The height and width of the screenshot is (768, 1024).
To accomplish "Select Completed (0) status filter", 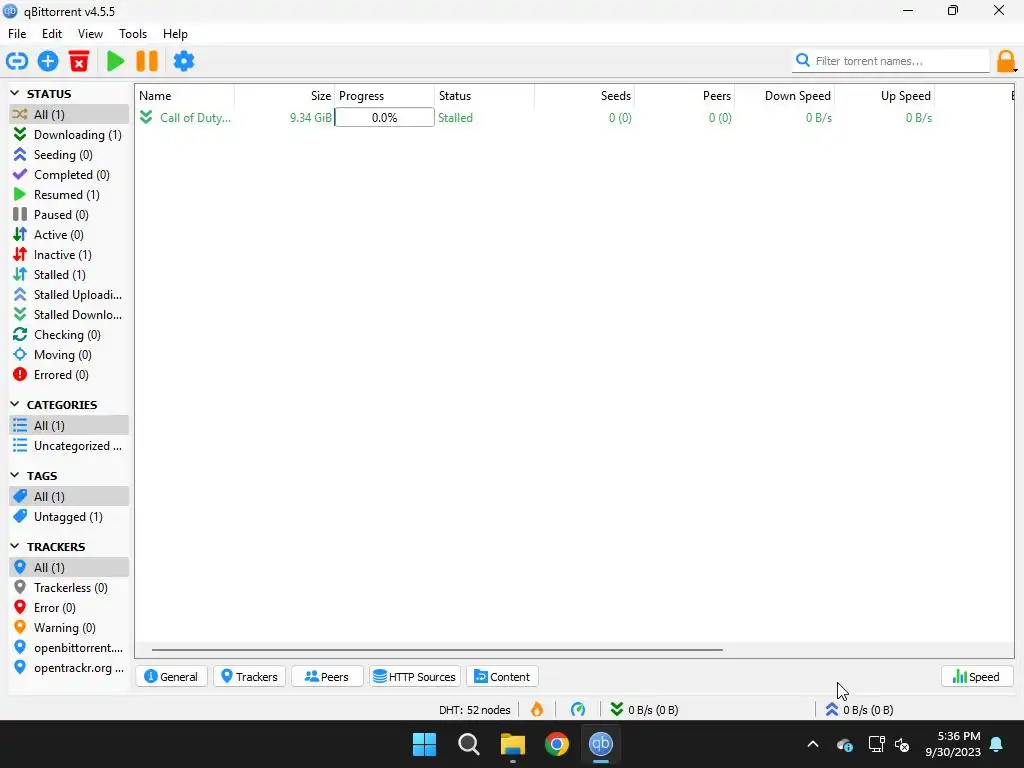I will 69,175.
